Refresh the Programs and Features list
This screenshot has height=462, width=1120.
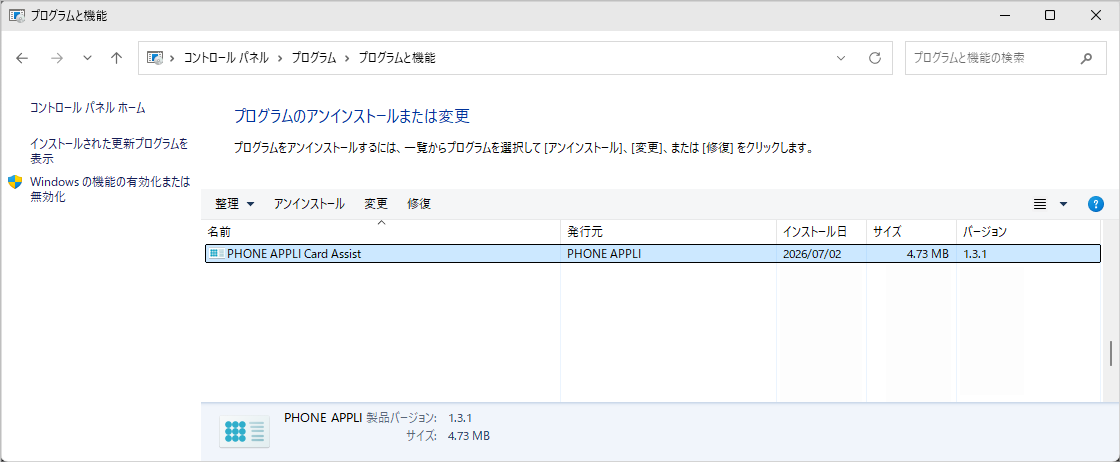coord(874,59)
